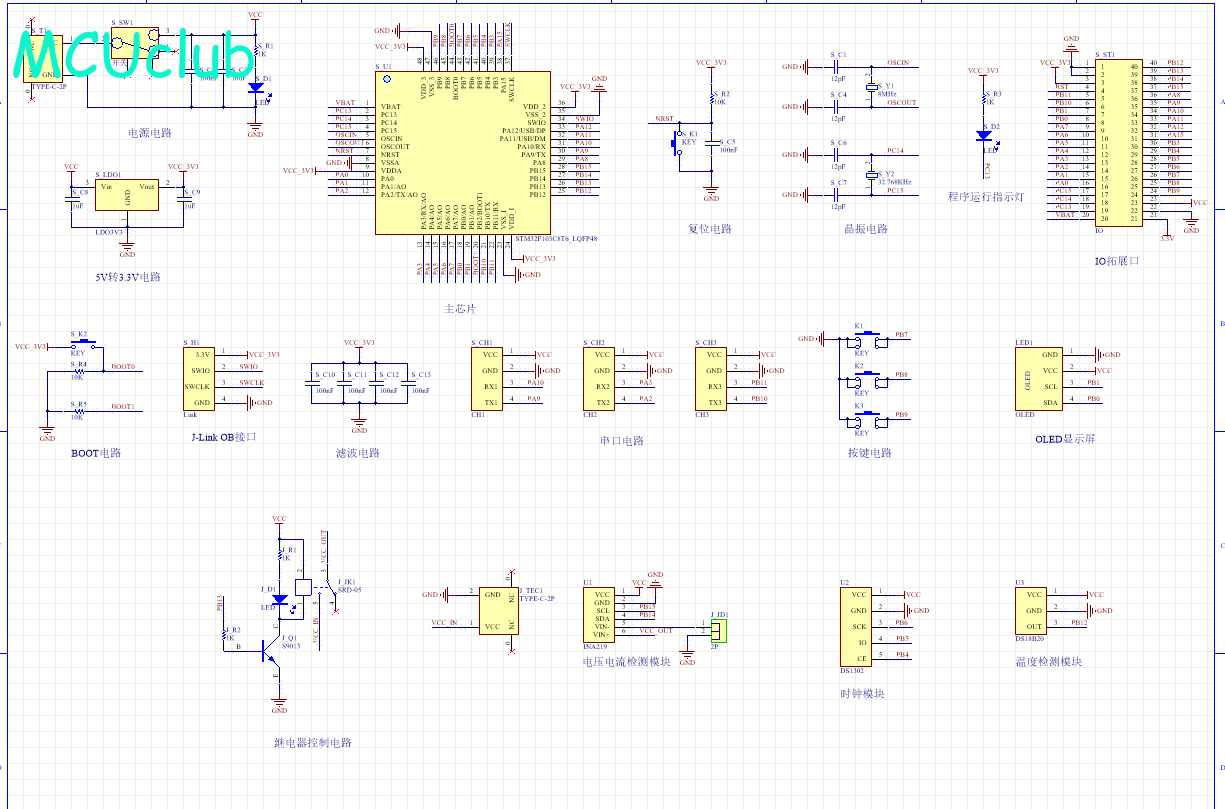Select the 8MHz crystal S_Y1

pos(872,87)
